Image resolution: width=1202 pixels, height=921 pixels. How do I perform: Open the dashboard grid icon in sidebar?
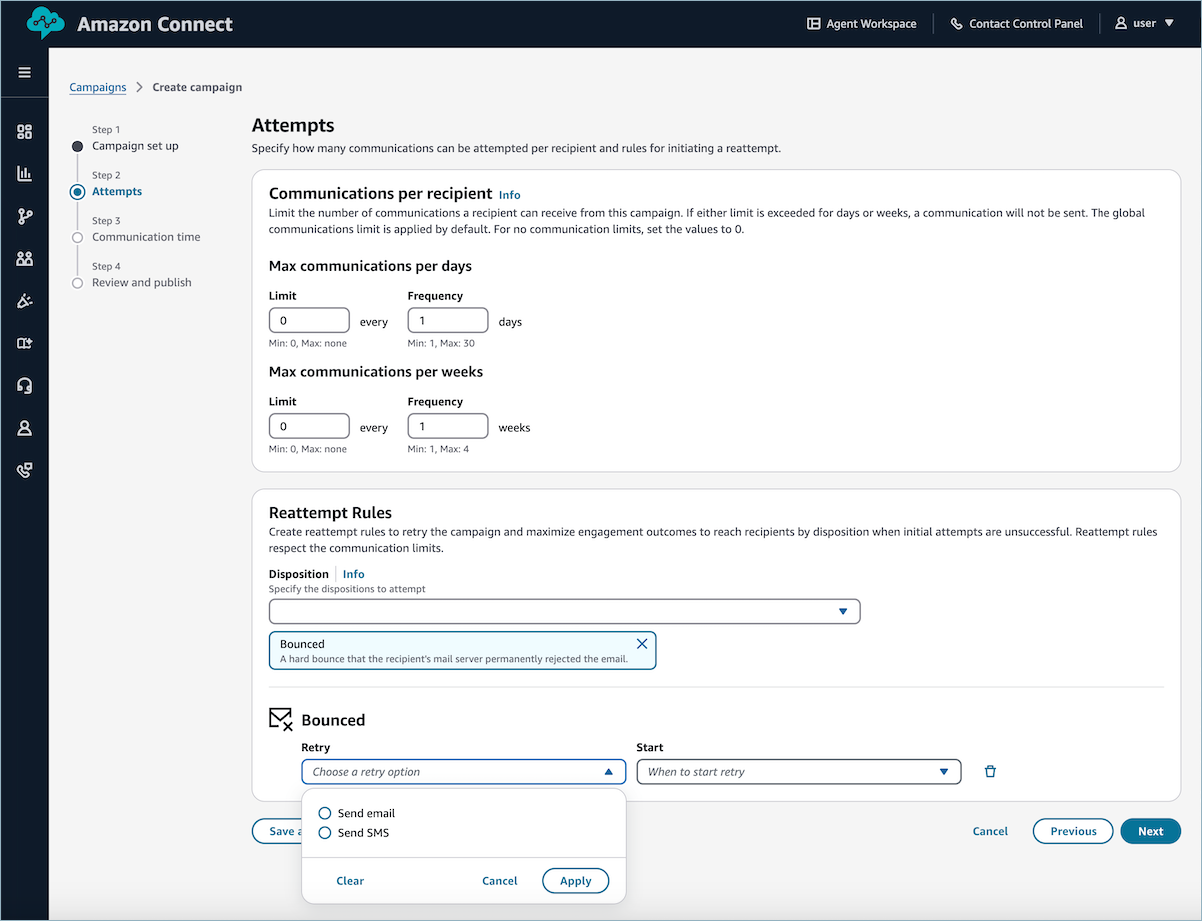click(25, 132)
